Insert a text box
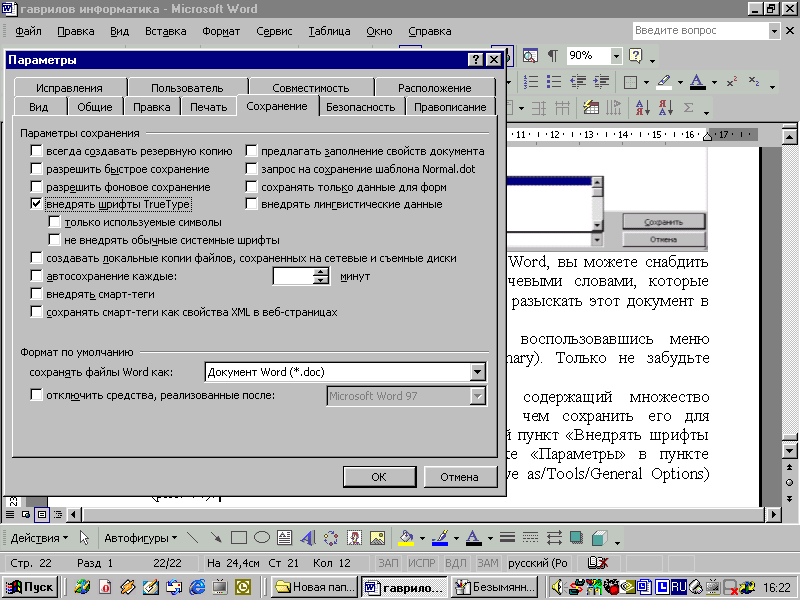Screen dimensions: 800x600 [285, 538]
